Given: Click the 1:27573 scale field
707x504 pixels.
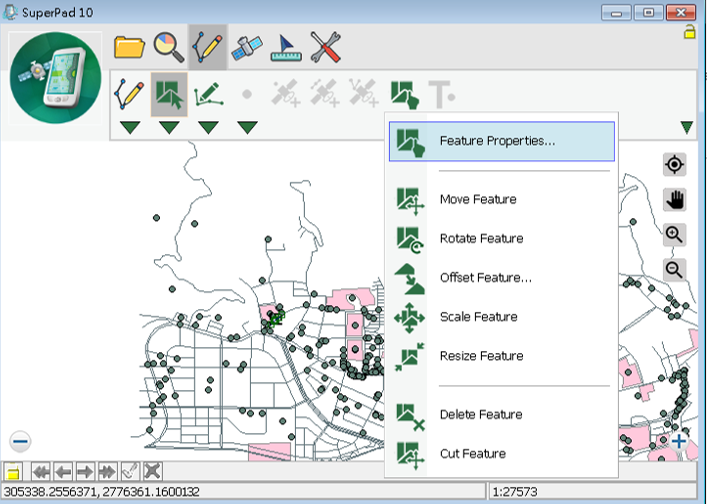Looking at the screenshot, I should [593, 491].
